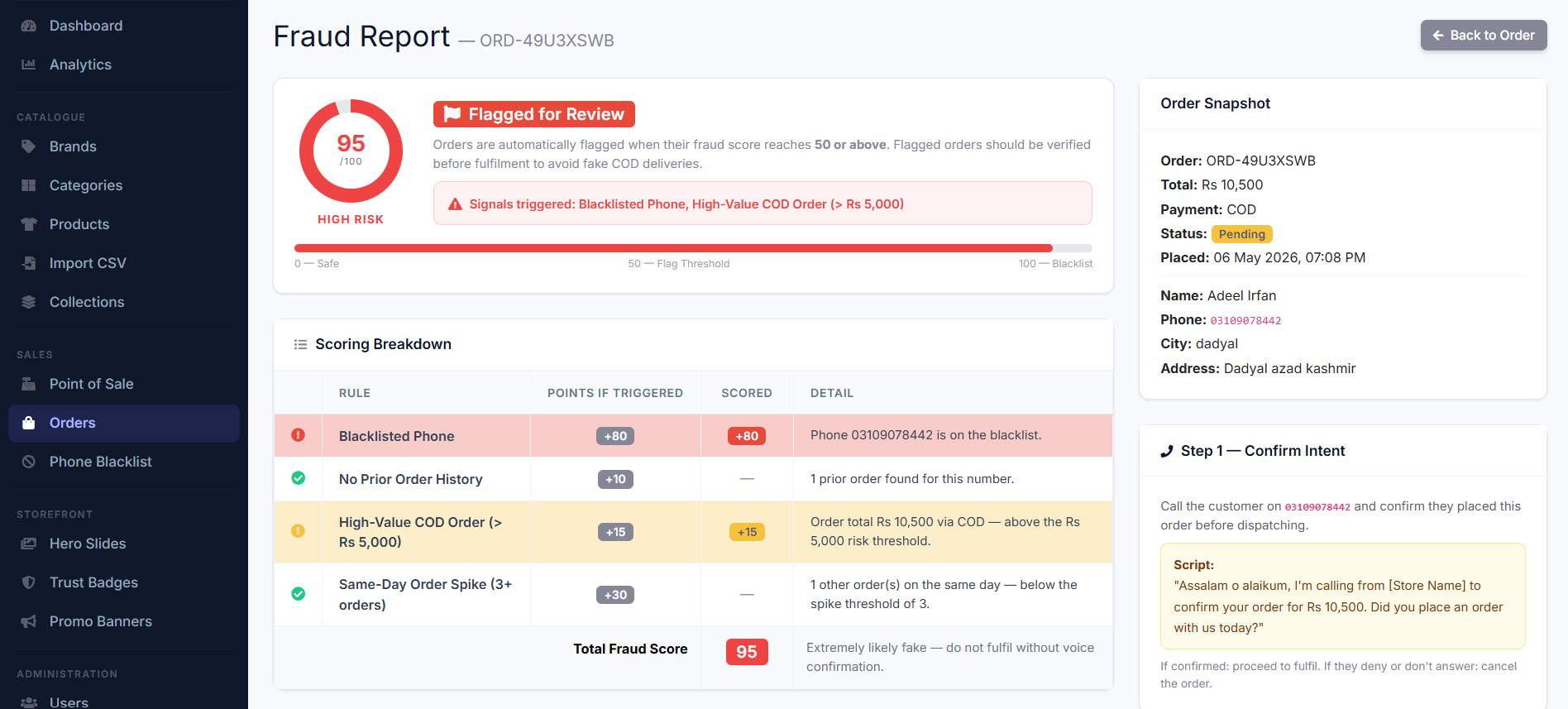Open Analytics in the sidebar
This screenshot has width=1568, height=709.
click(x=124, y=65)
